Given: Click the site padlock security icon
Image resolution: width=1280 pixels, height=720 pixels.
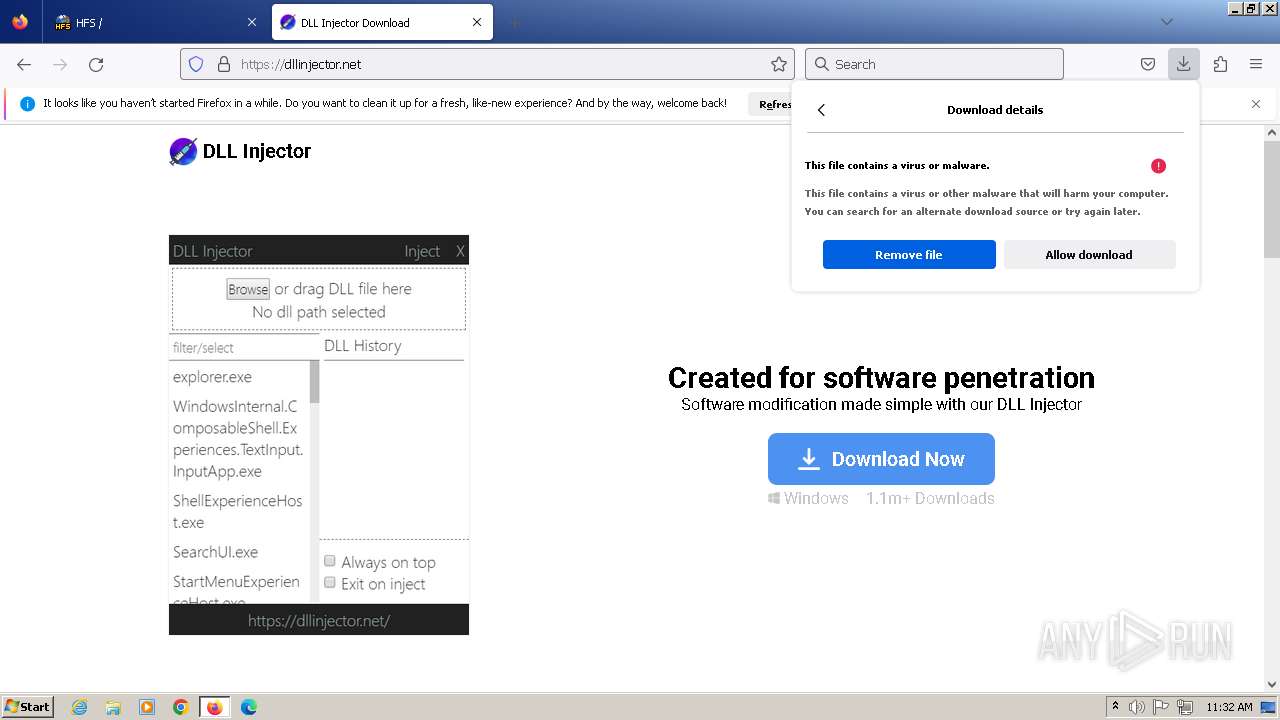Looking at the screenshot, I should pos(224,64).
